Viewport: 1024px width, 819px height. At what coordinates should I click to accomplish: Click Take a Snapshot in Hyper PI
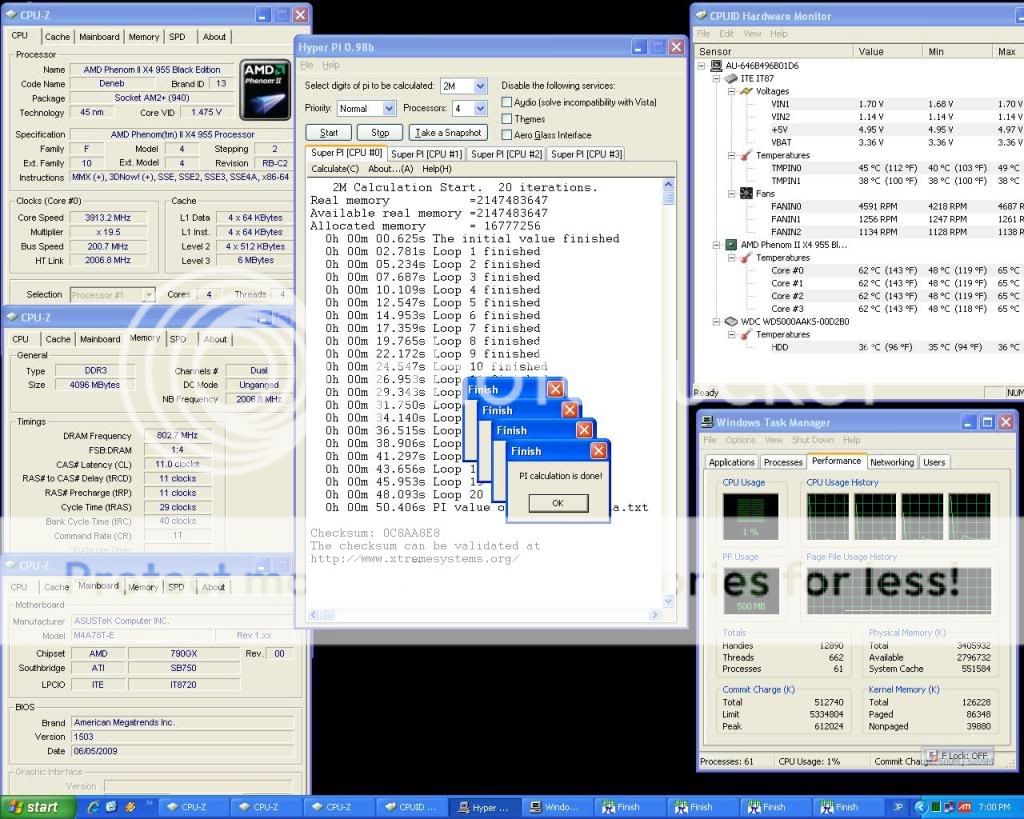(x=448, y=133)
